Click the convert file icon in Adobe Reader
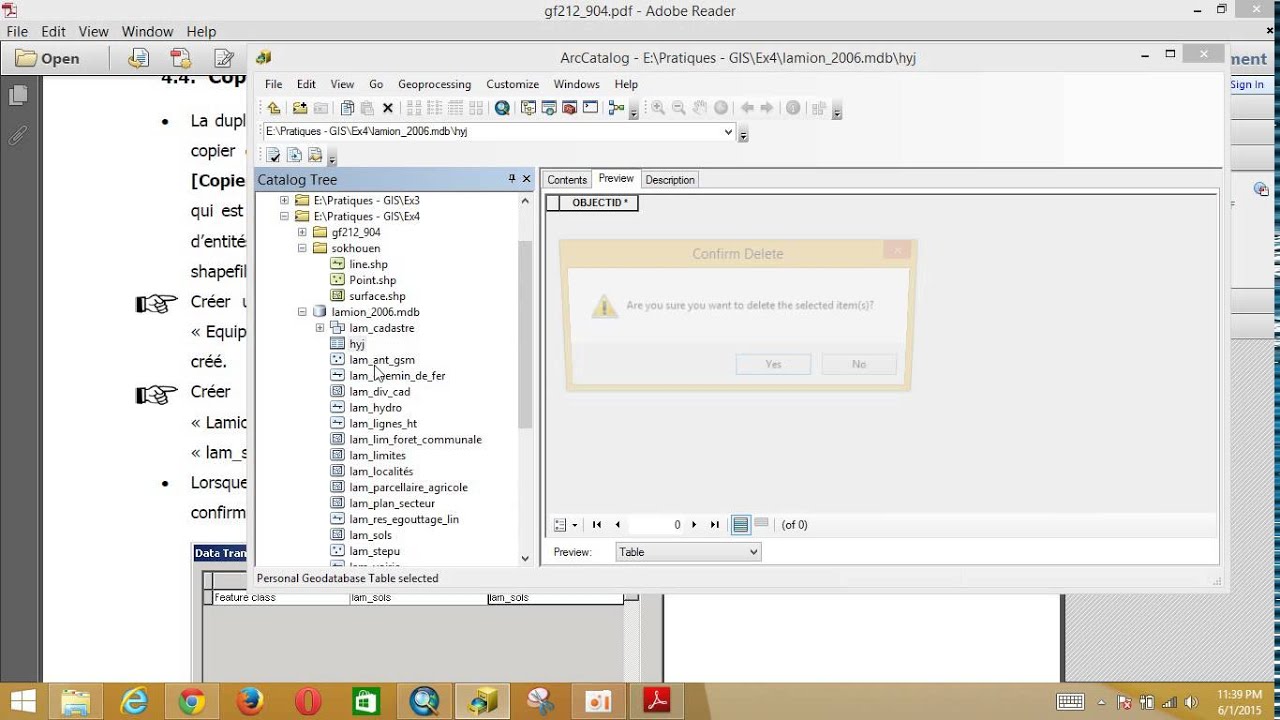 click(138, 58)
